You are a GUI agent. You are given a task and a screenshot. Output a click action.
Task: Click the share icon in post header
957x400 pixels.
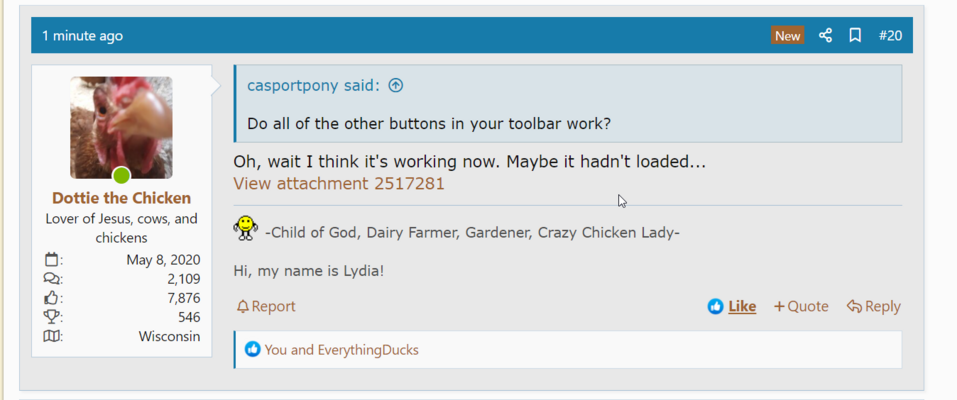tap(825, 35)
